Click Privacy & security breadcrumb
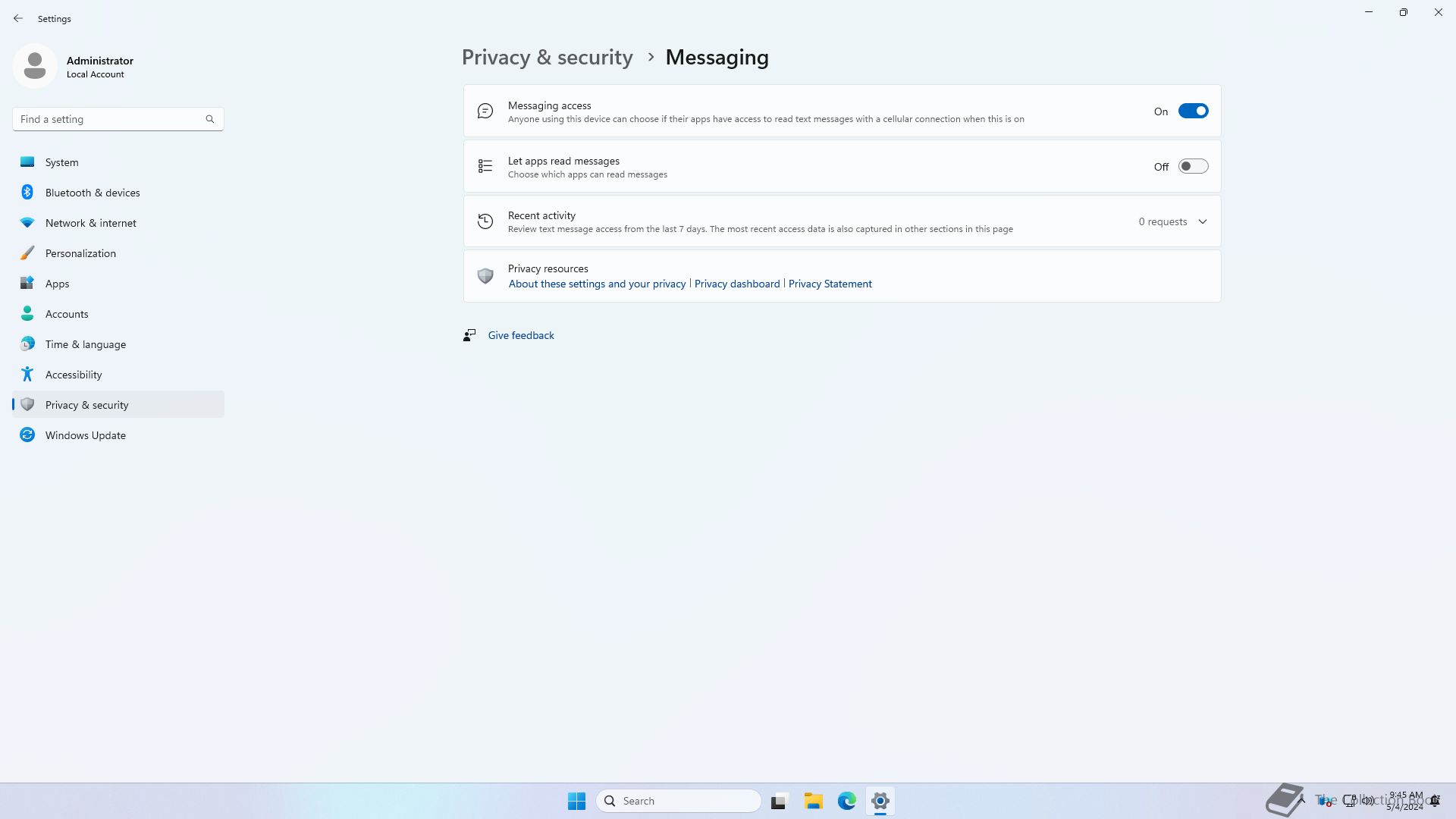This screenshot has width=1456, height=819. [x=547, y=58]
